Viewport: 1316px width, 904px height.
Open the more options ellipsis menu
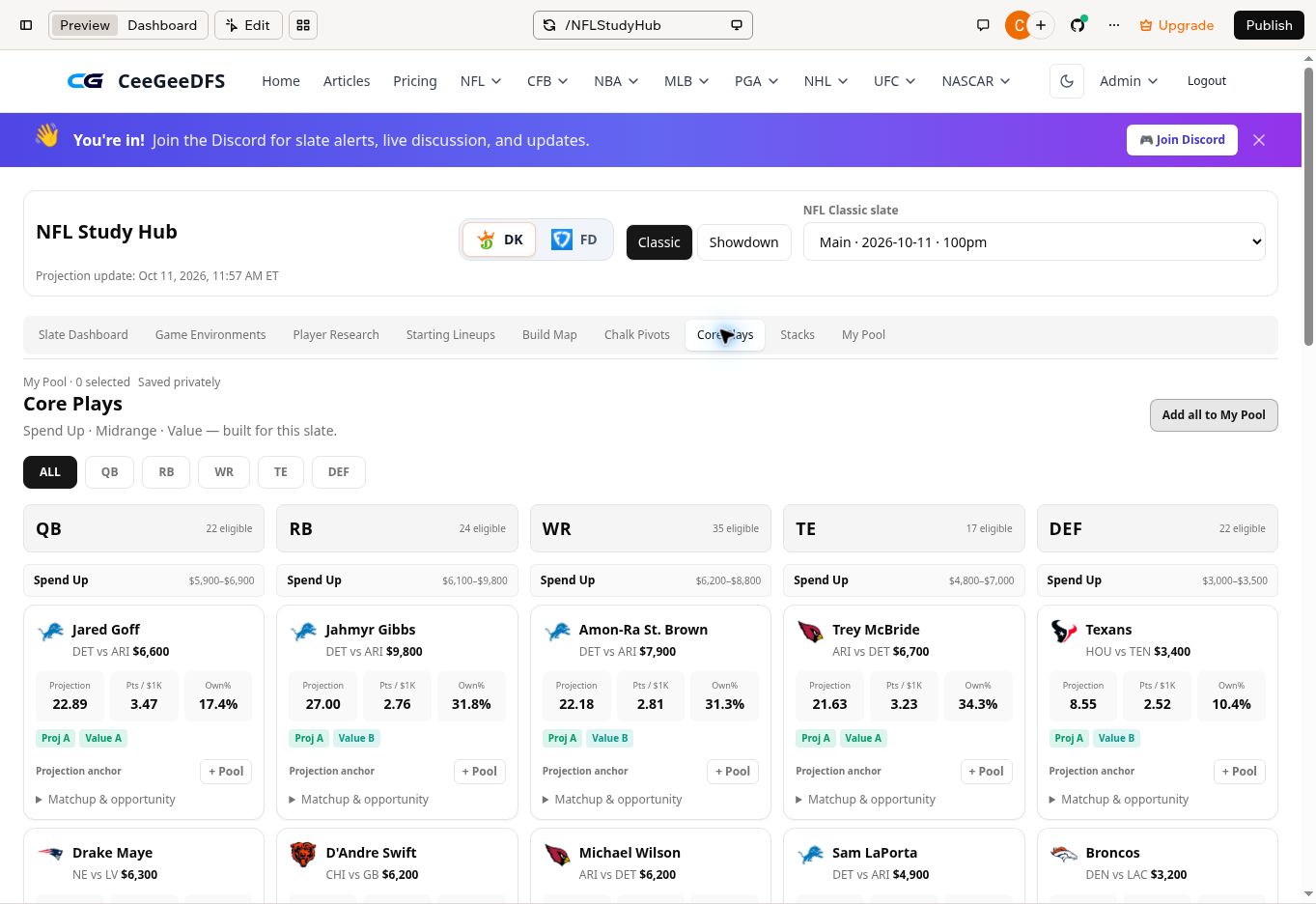tap(1113, 25)
